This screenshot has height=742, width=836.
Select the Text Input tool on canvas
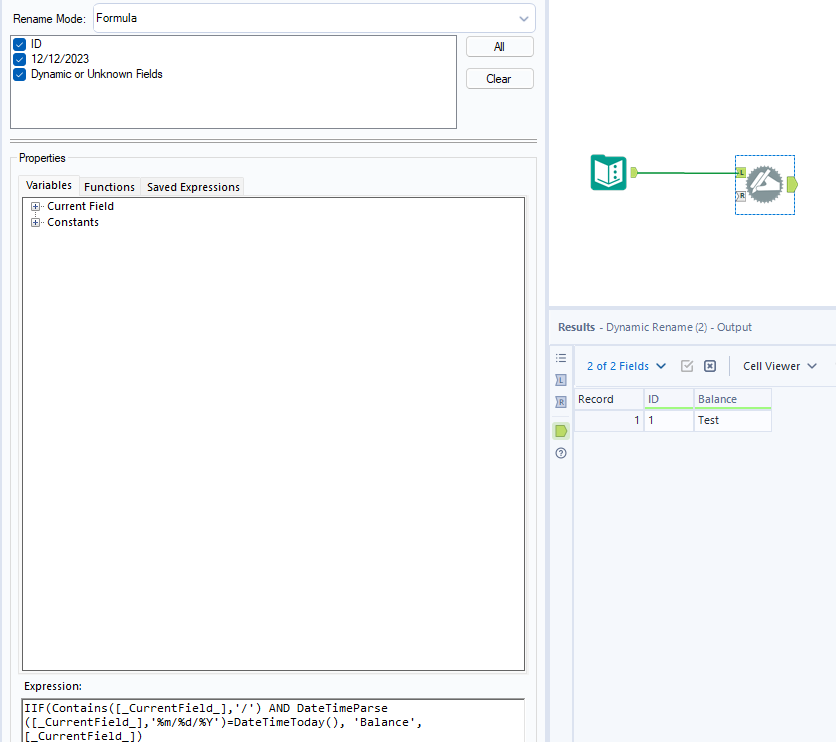[608, 172]
